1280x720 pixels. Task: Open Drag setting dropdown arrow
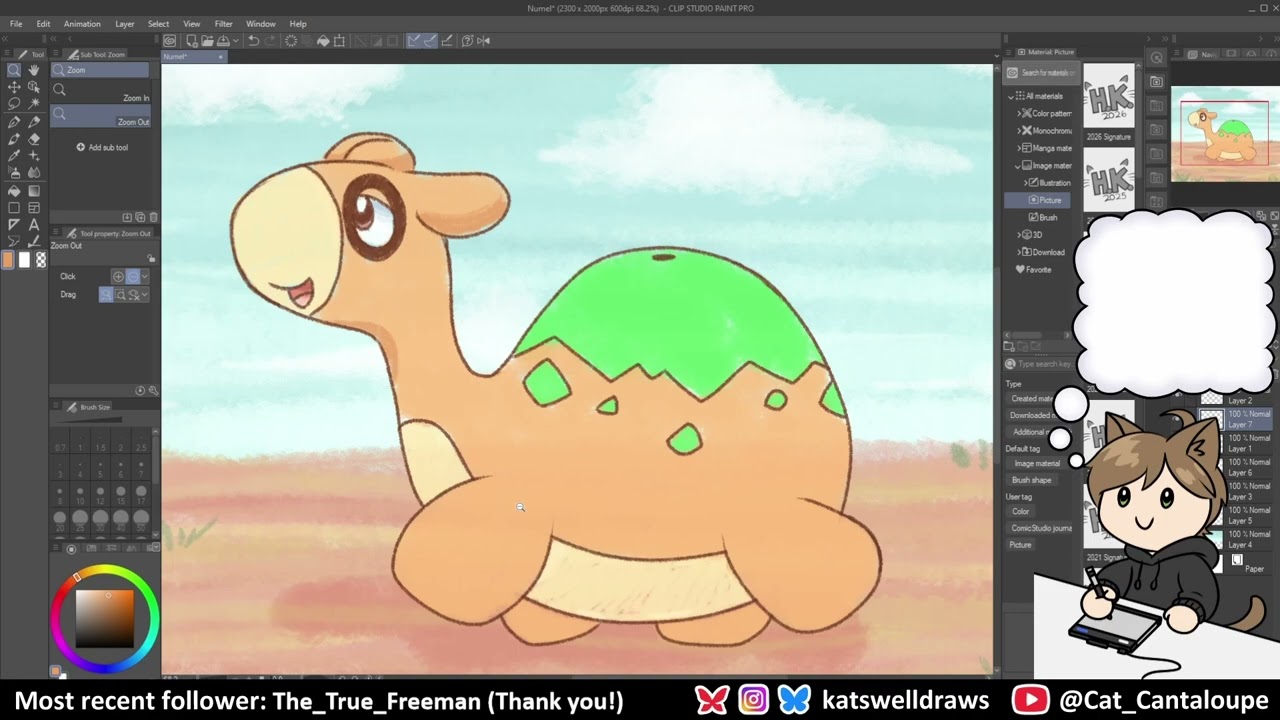pyautogui.click(x=145, y=295)
